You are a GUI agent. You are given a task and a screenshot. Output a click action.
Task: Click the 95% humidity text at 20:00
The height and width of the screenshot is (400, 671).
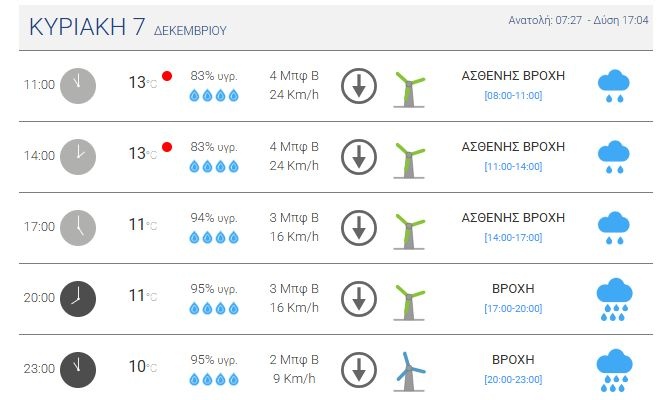pos(215,289)
